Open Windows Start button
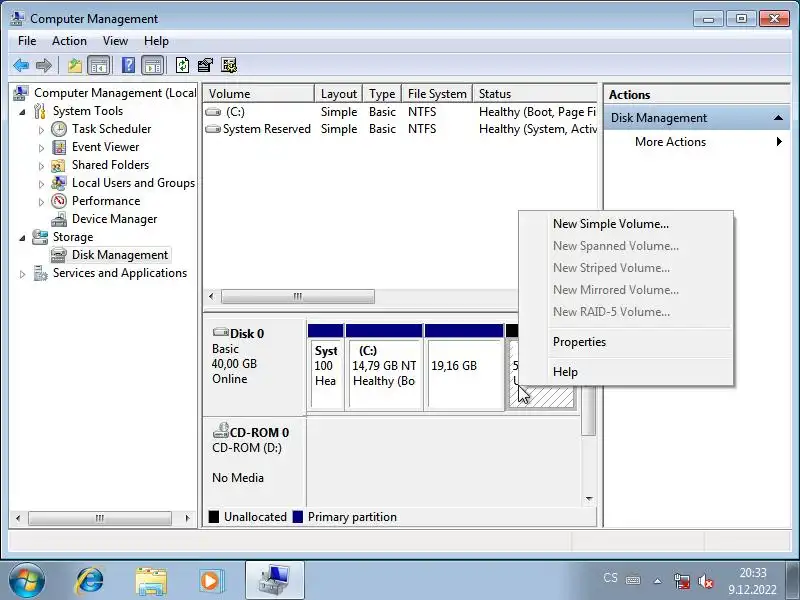This screenshot has height=600, width=800. [x=26, y=581]
